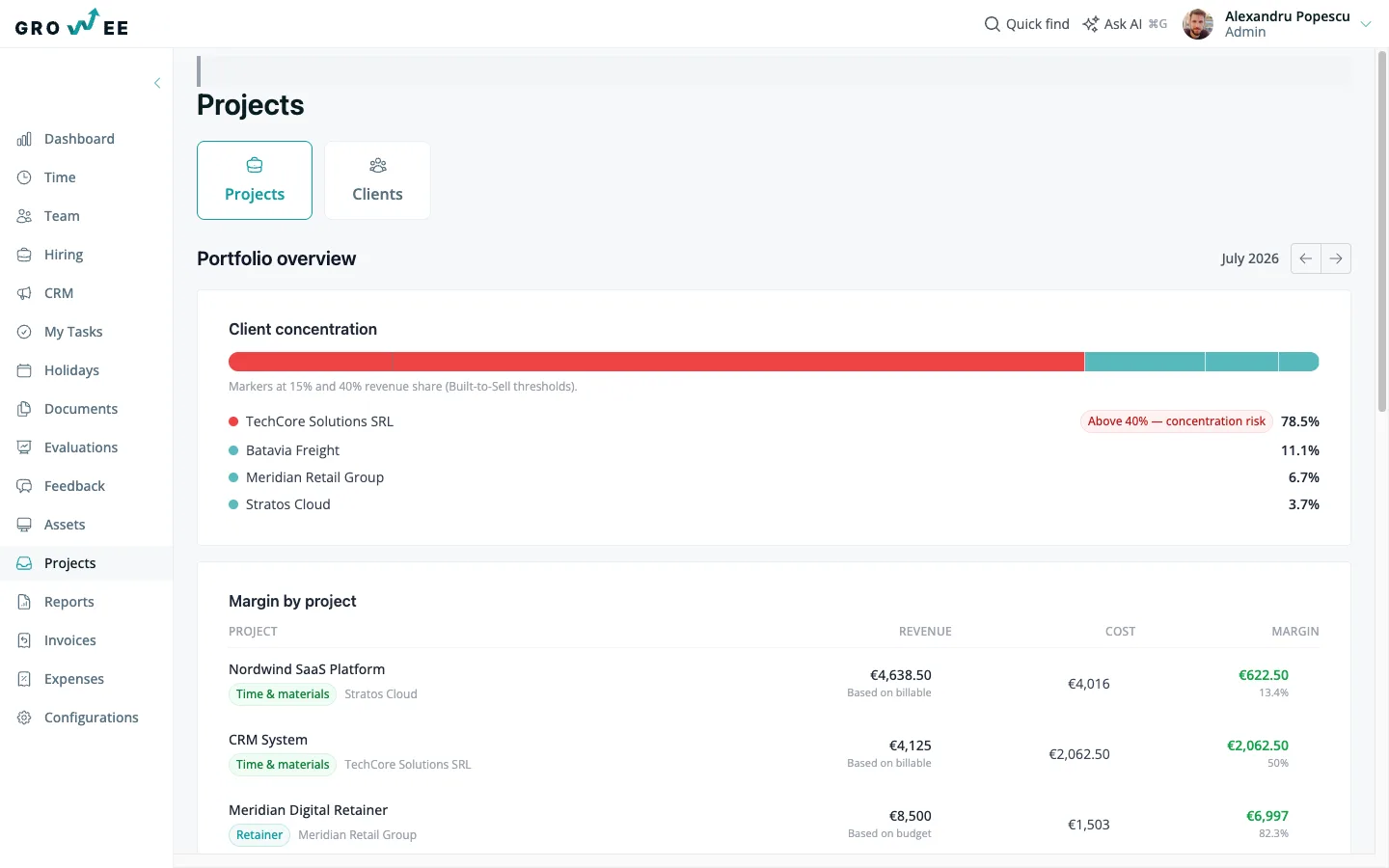This screenshot has width=1389, height=868.
Task: Open the CRM System project
Action: (x=268, y=740)
